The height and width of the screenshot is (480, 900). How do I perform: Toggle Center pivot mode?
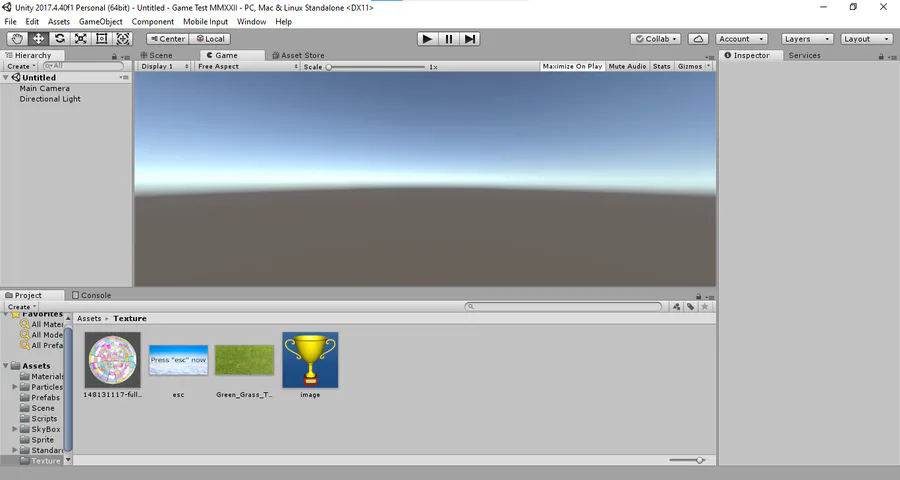168,38
